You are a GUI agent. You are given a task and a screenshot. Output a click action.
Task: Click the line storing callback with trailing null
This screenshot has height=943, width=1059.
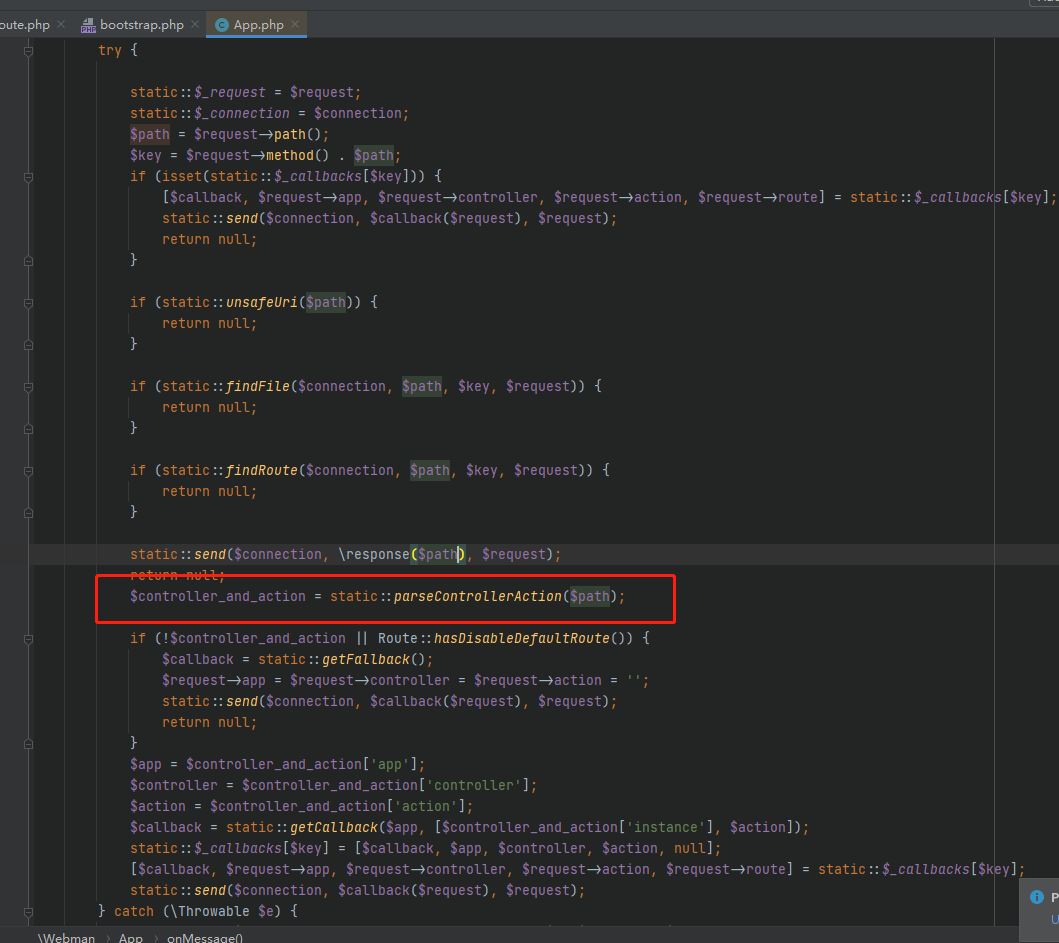[x=425, y=848]
